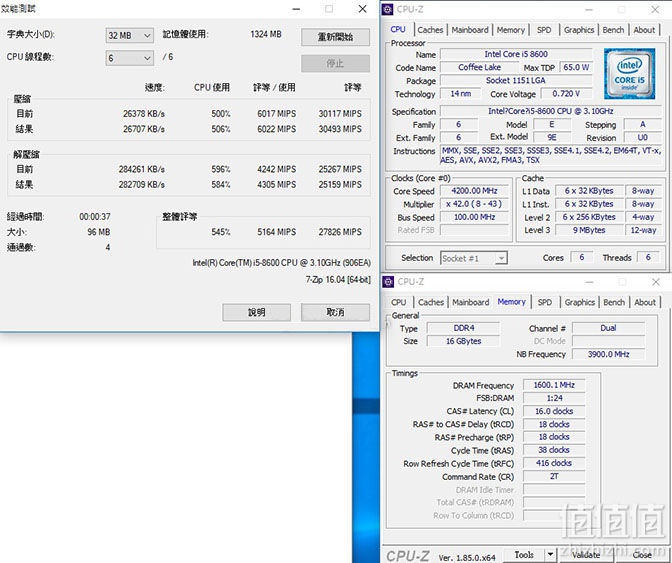Screen dimensions: 672x563
Task: Click Core Speed value 4200.00 MHz
Action: pos(474,191)
